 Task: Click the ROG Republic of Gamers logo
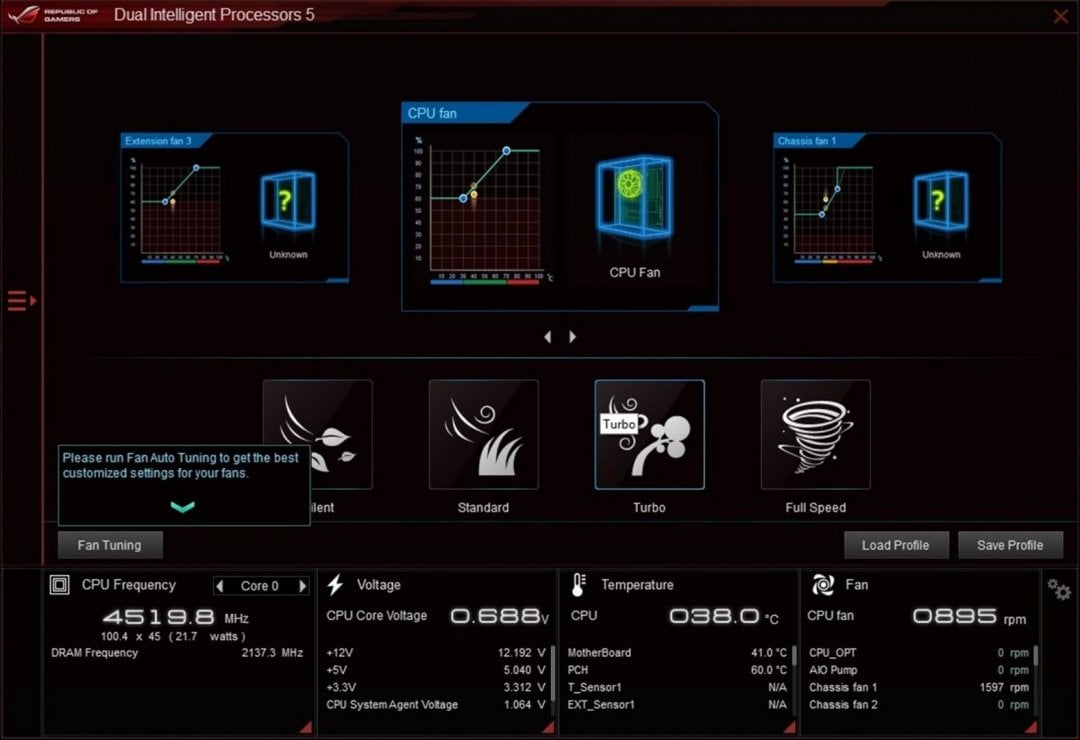click(54, 14)
